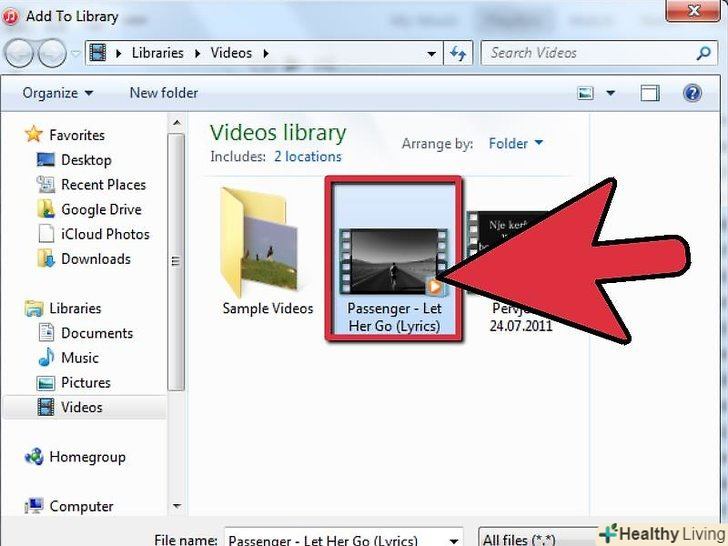Click the navigation pane scroll up arrow

tap(176, 123)
